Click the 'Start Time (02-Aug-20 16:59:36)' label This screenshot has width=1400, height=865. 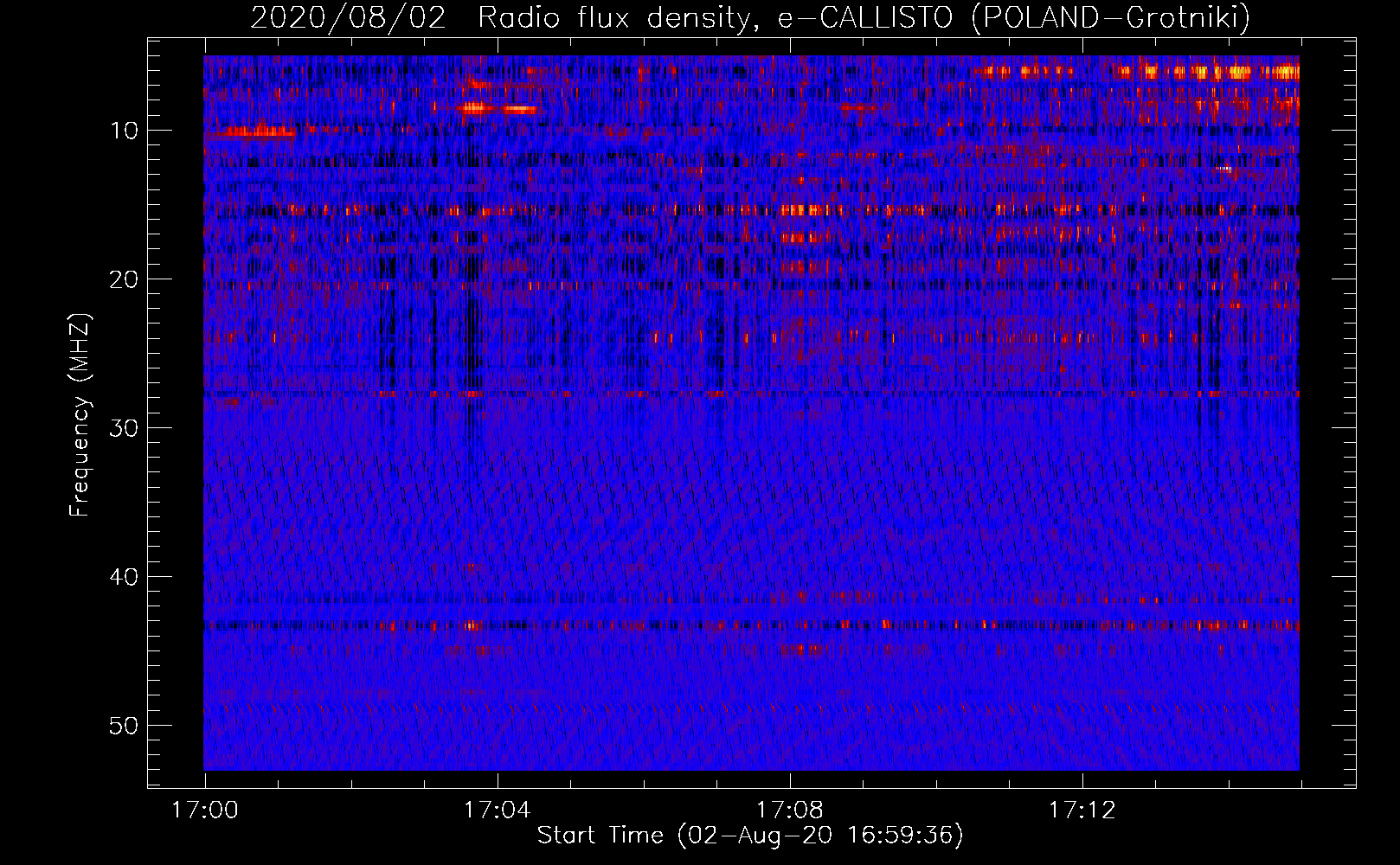750,836
